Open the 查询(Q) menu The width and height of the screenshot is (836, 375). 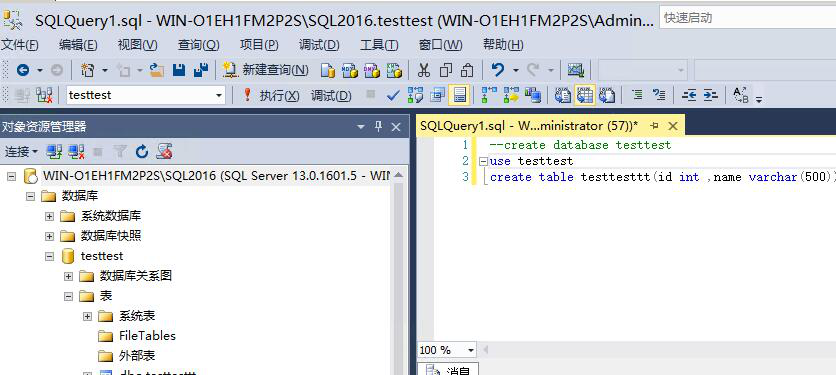[198, 45]
